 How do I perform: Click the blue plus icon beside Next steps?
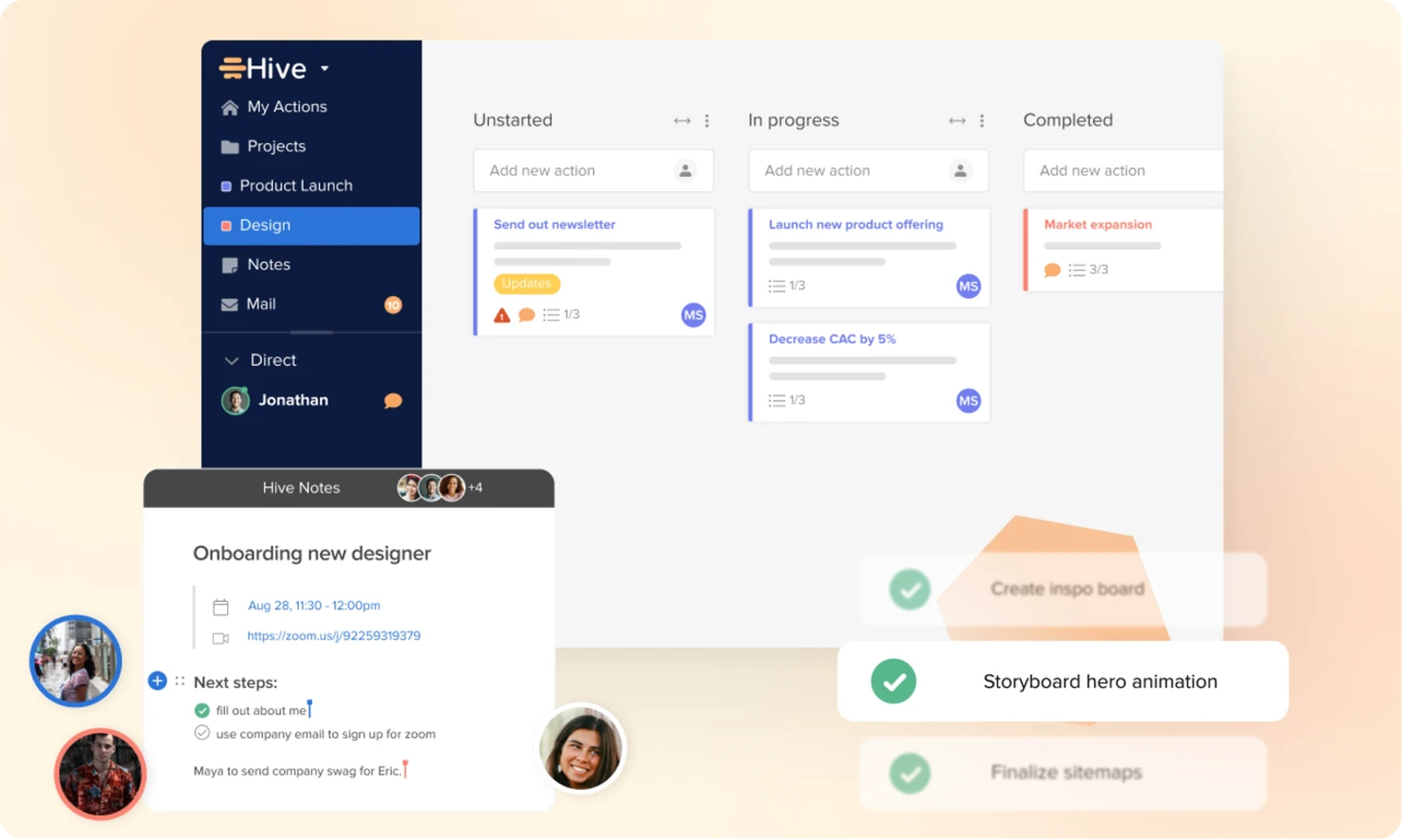157,681
